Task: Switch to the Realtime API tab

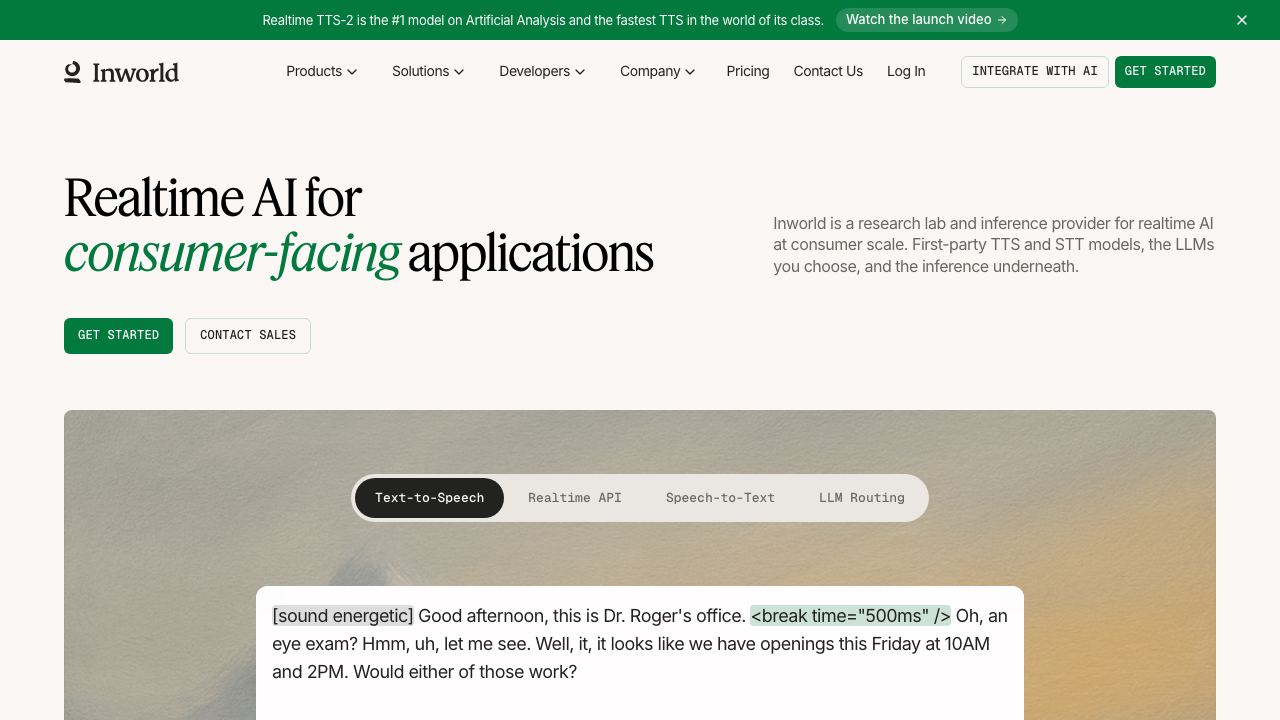Action: 575,498
